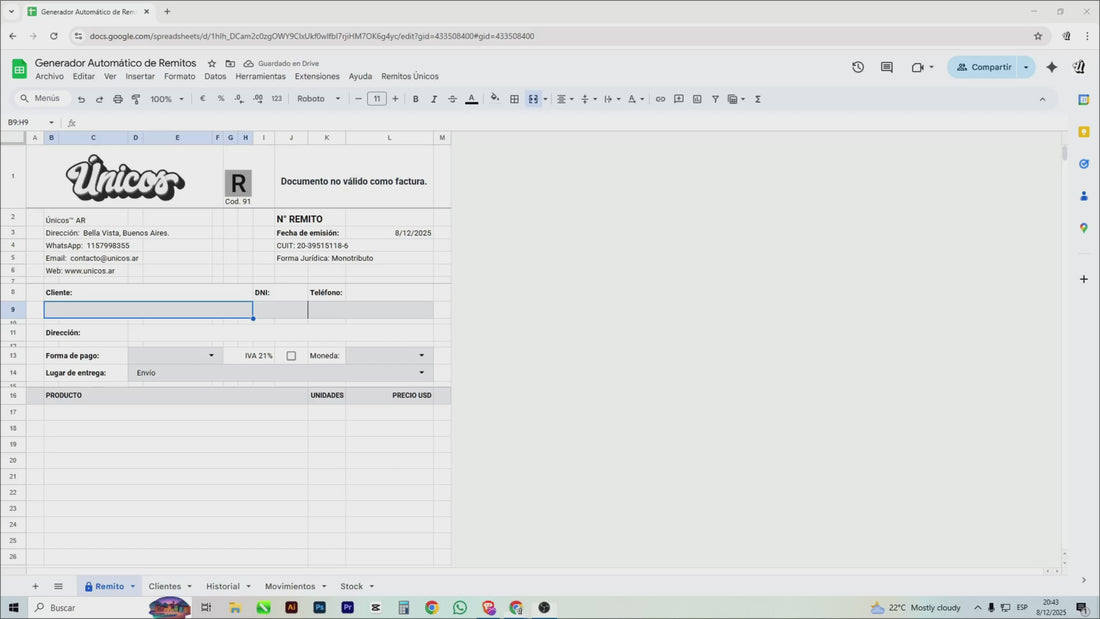1100x619 pixels.
Task: Toggle strikethrough formatting
Action: click(x=452, y=99)
